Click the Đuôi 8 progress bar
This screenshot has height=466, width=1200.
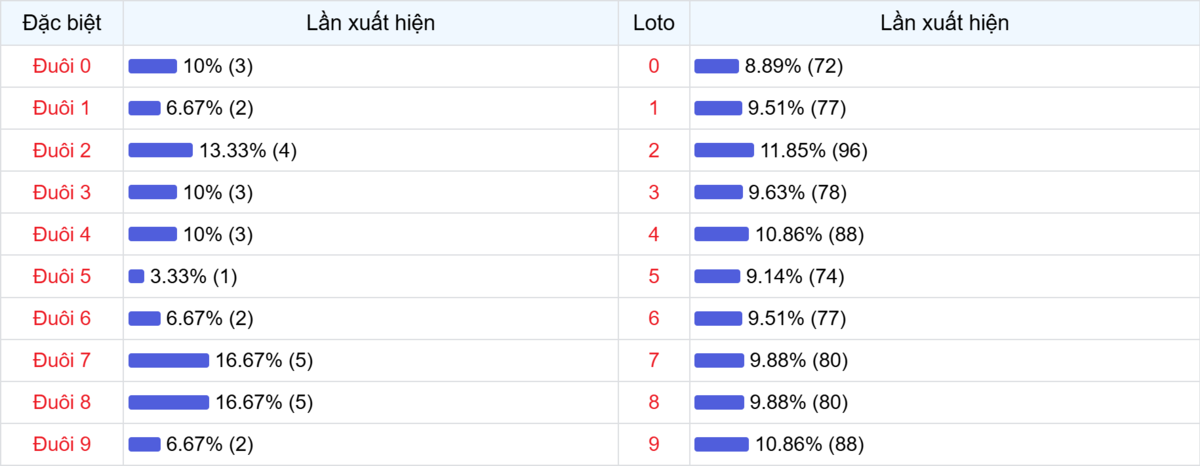coord(168,402)
